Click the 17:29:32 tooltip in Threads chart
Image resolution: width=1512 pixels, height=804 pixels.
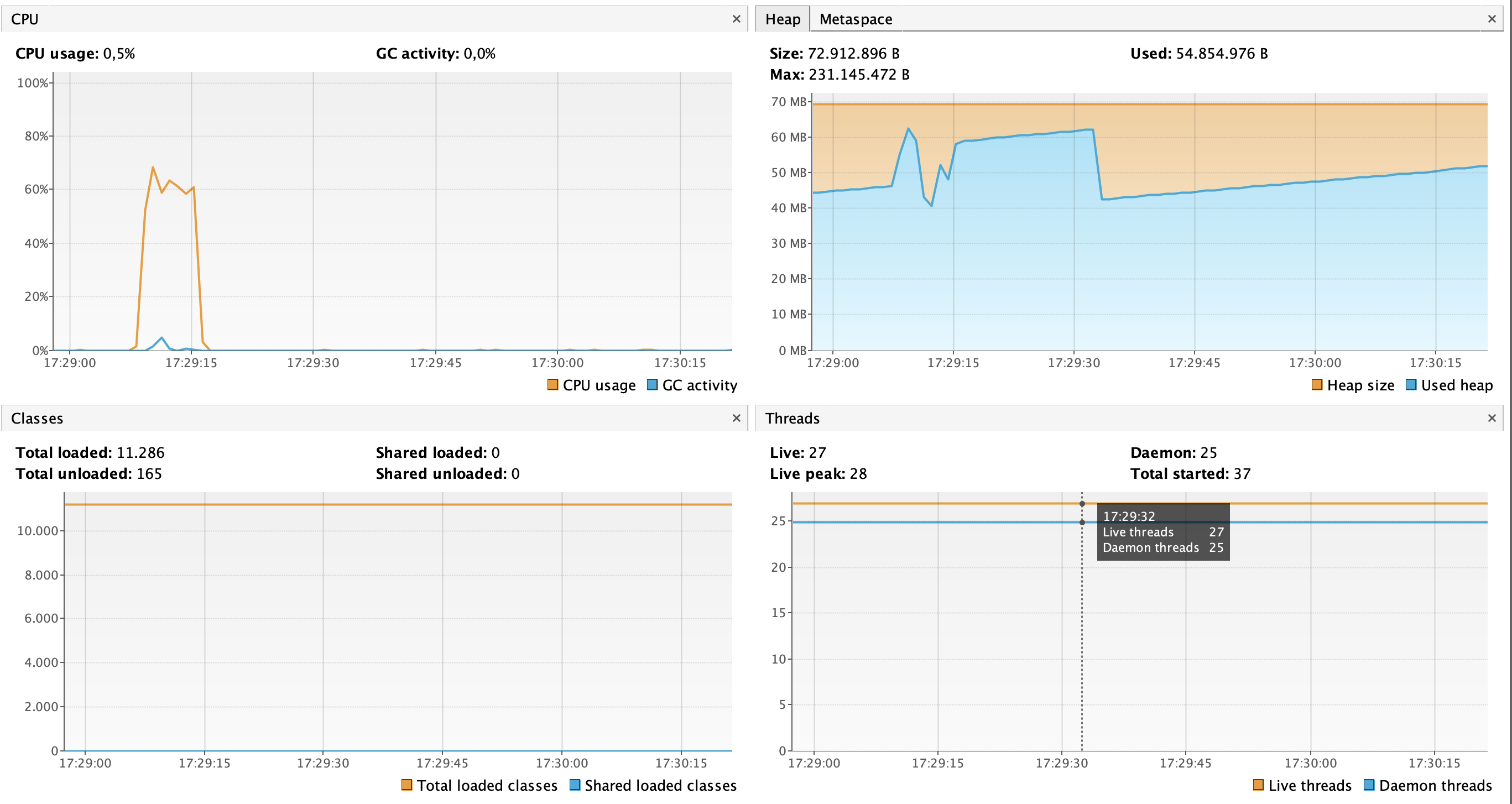[x=1163, y=532]
